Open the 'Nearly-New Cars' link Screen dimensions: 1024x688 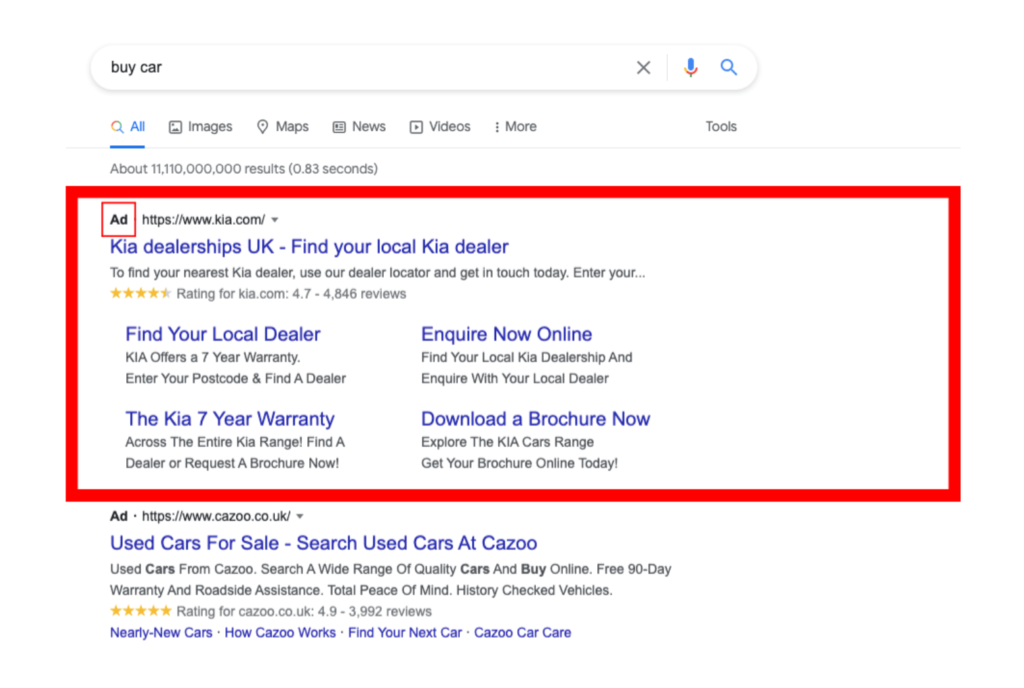click(x=161, y=633)
